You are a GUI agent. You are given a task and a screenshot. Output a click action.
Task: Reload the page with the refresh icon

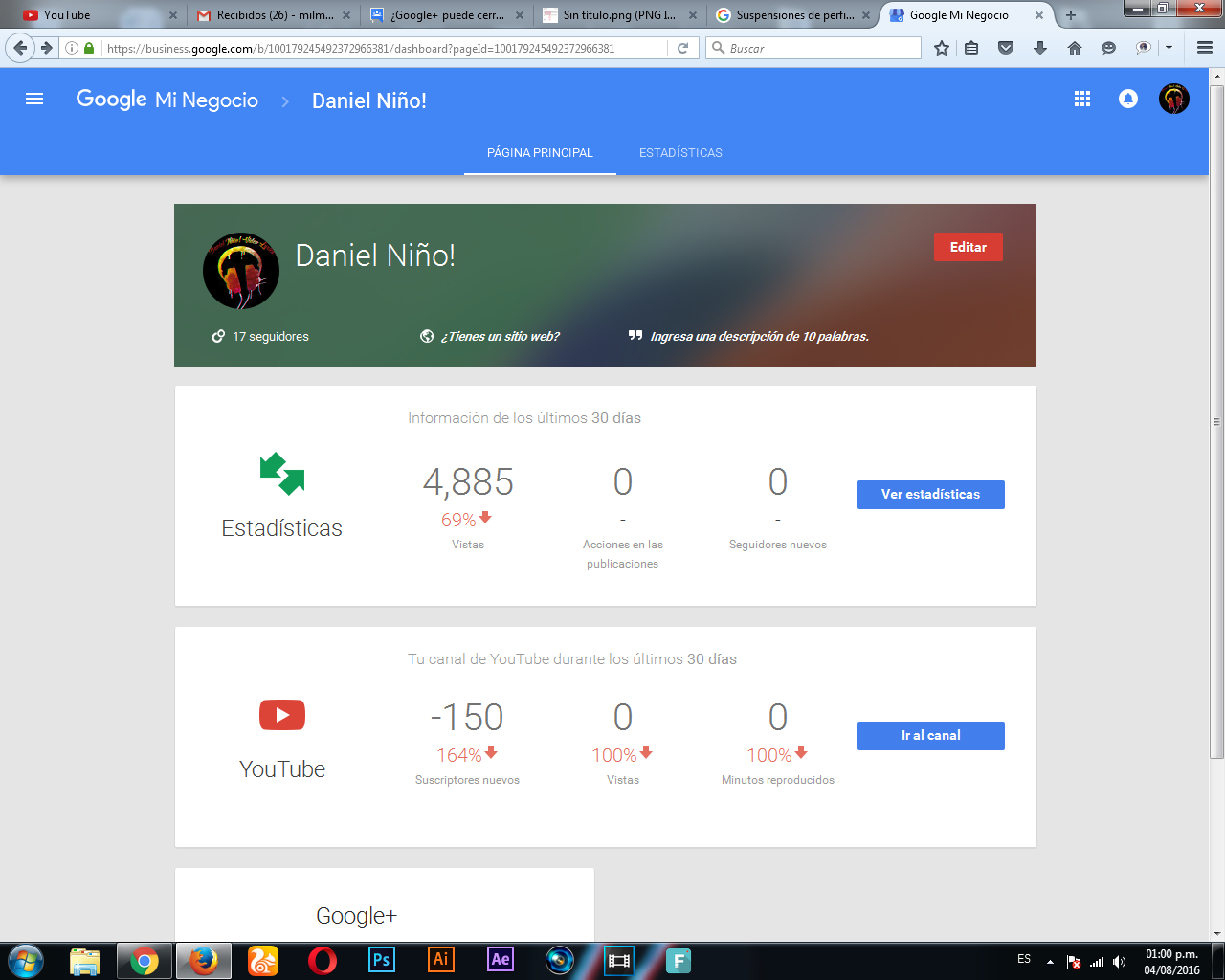[x=682, y=48]
